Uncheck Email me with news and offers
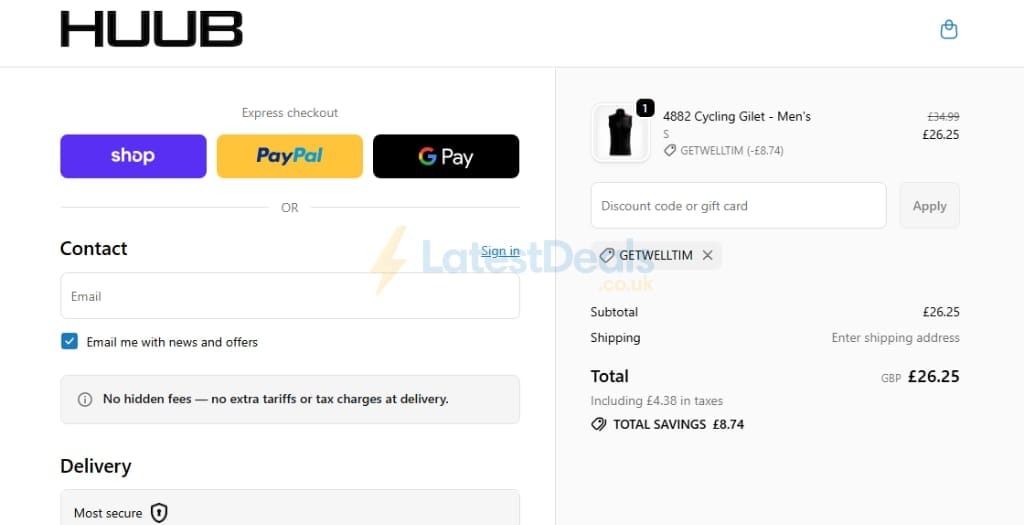The height and width of the screenshot is (525, 1024). tap(69, 341)
